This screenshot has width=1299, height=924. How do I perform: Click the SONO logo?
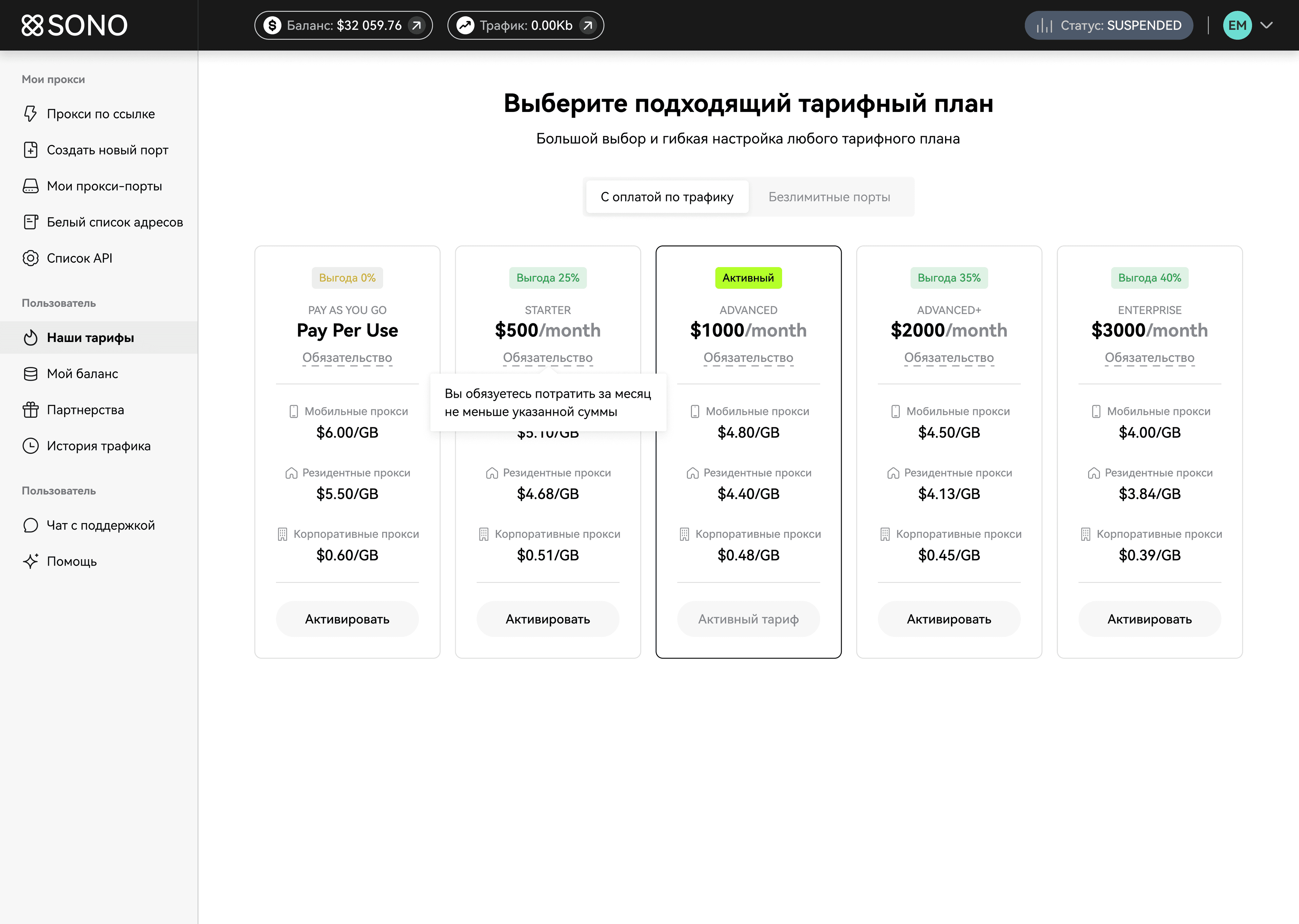click(75, 25)
